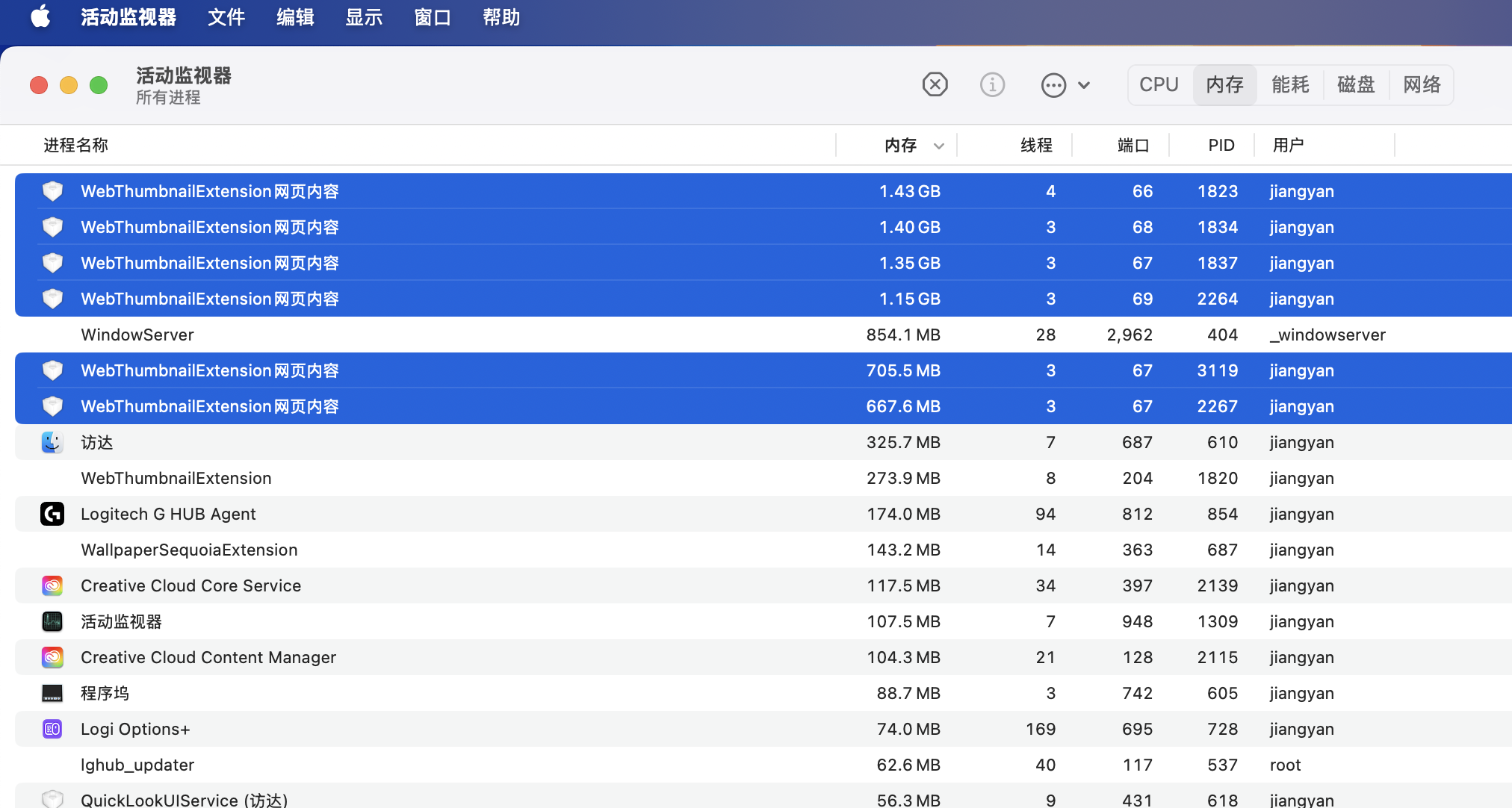Sort by 进程名称 column header
Viewport: 1512px width, 808px height.
pyautogui.click(x=75, y=145)
